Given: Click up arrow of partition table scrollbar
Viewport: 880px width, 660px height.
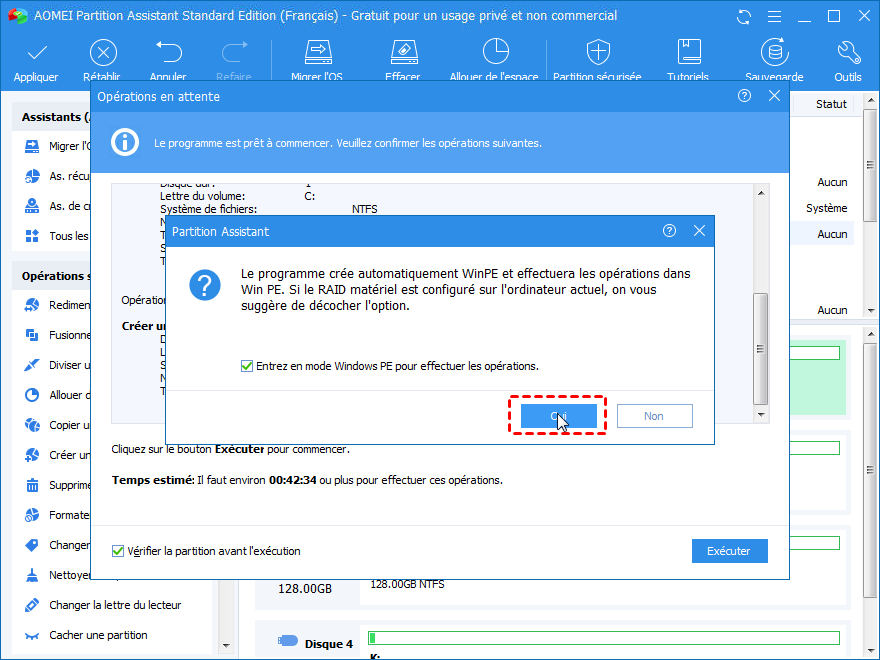Looking at the screenshot, I should (870, 100).
